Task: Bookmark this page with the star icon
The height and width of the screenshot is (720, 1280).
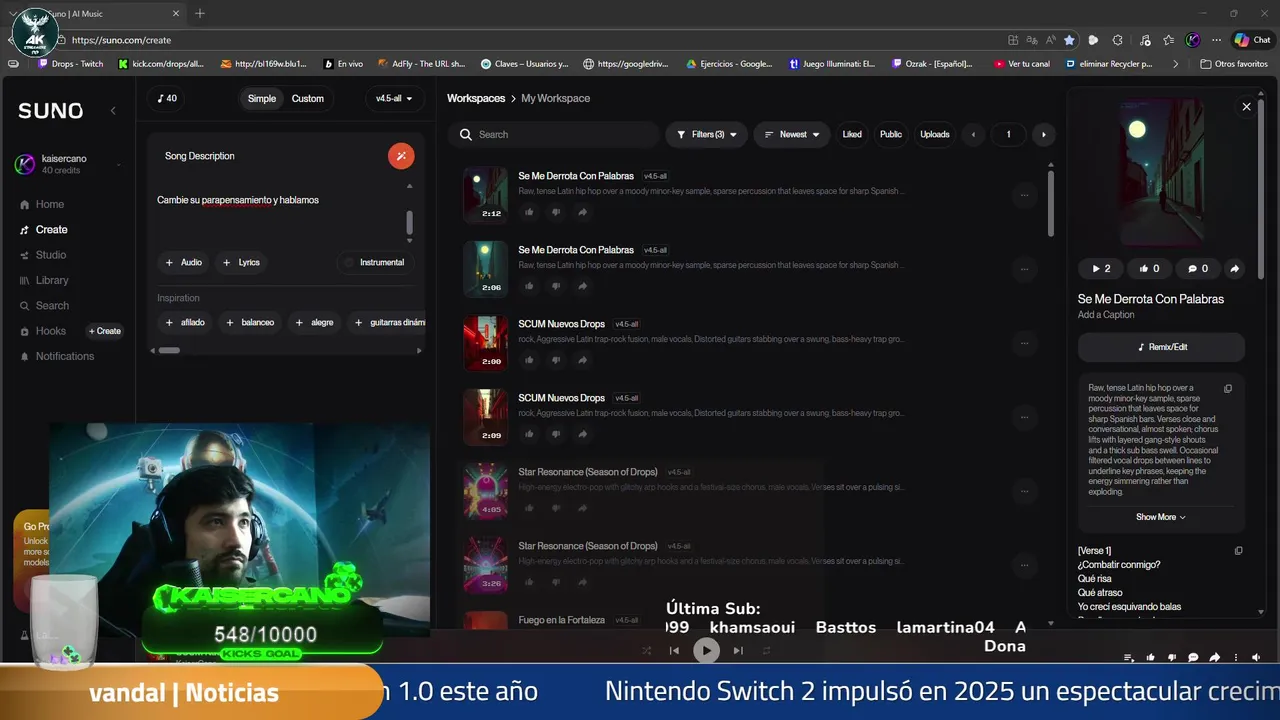Action: [x=1069, y=40]
